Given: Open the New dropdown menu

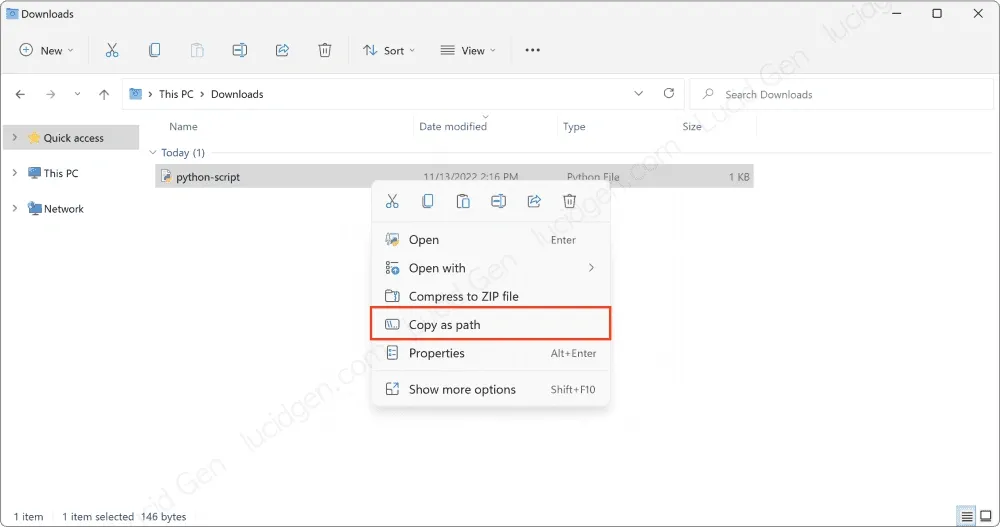Looking at the screenshot, I should pyautogui.click(x=47, y=50).
